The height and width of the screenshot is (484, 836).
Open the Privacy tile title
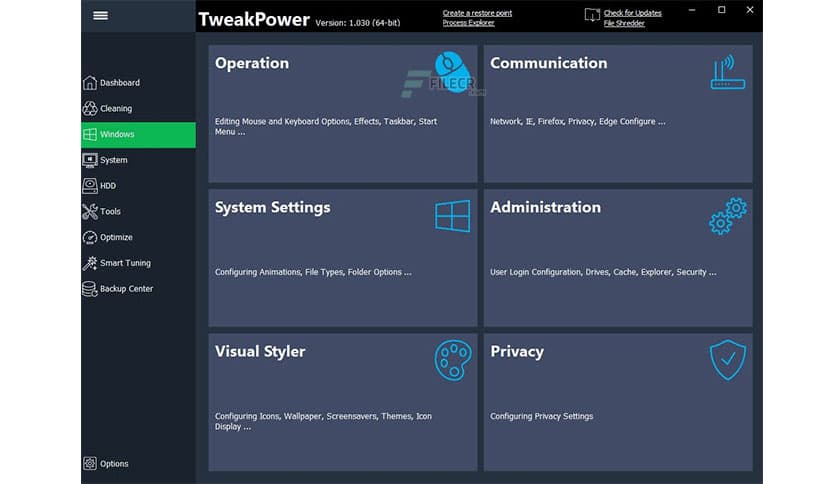[x=517, y=352]
